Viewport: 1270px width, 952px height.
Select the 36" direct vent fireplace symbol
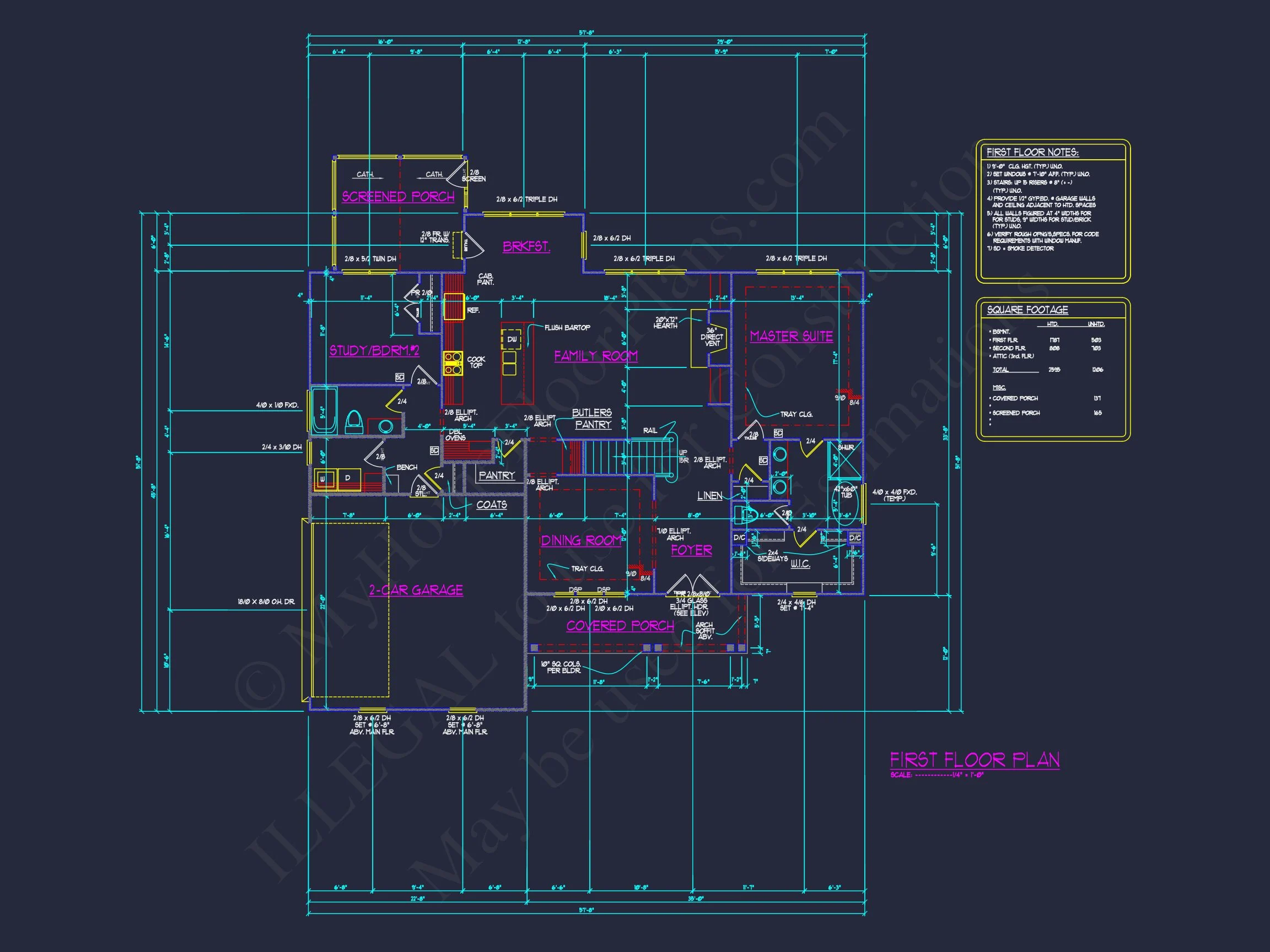click(713, 338)
